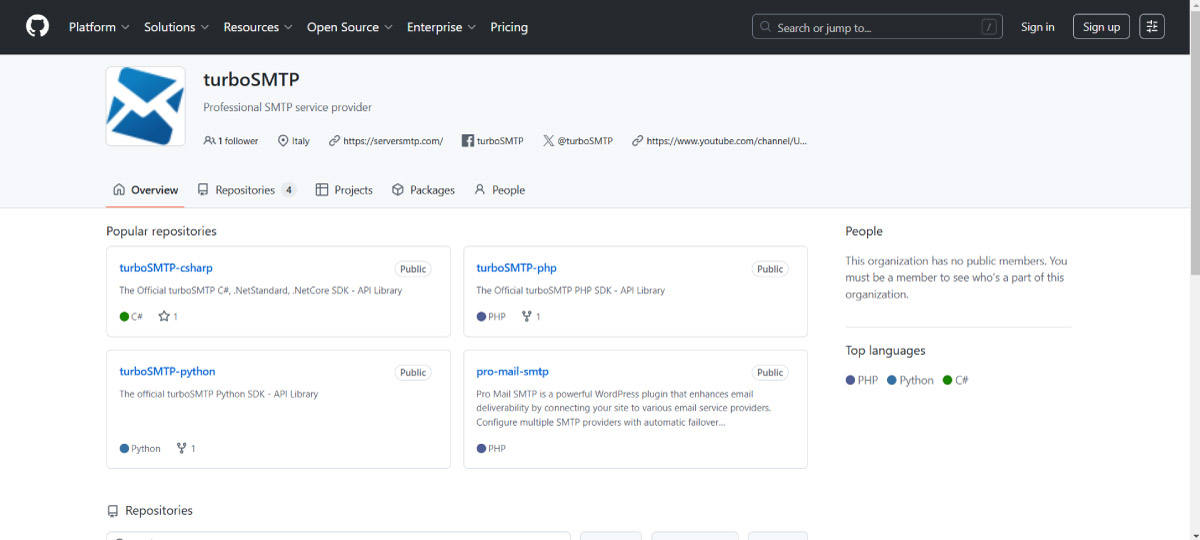Click the Sign up button
Image resolution: width=1200 pixels, height=540 pixels.
tap(1101, 27)
